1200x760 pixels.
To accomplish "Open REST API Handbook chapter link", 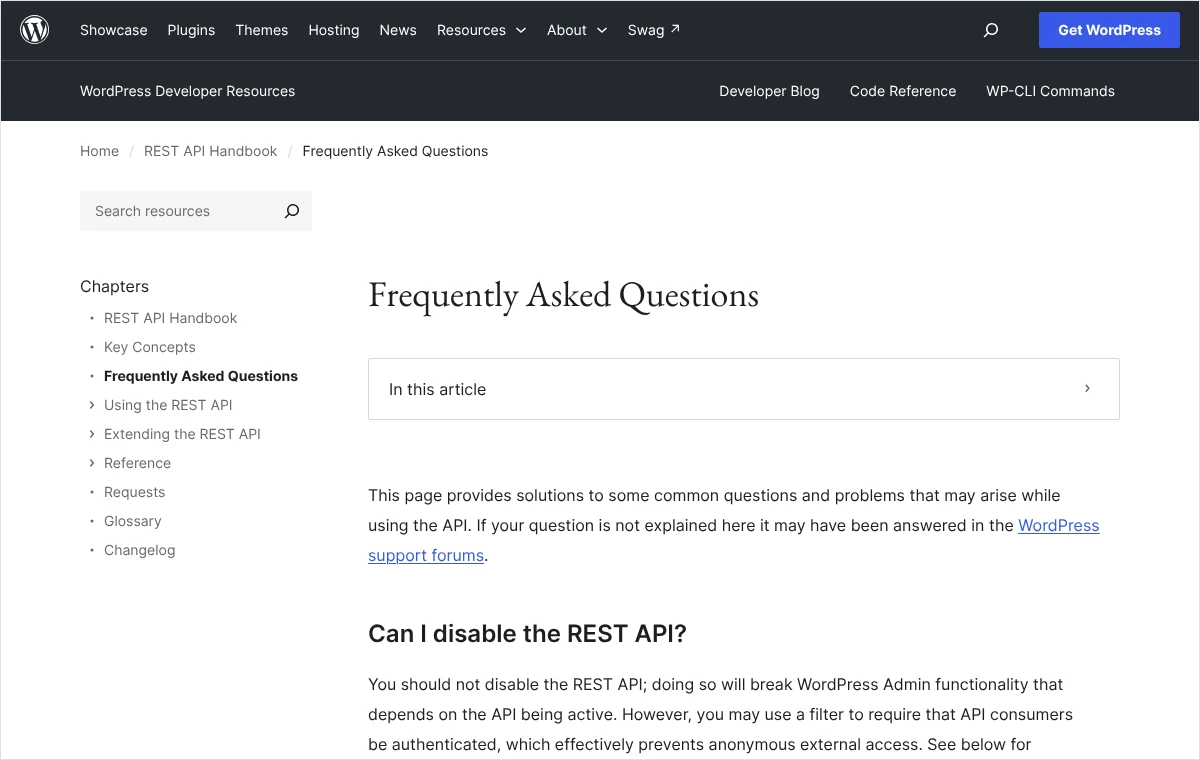I will [x=171, y=318].
